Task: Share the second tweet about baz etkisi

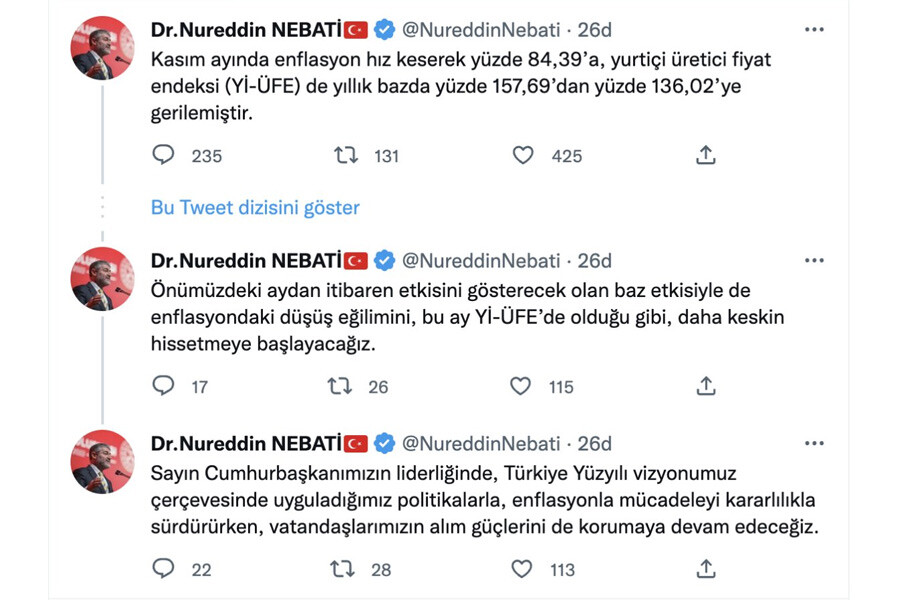Action: [705, 386]
